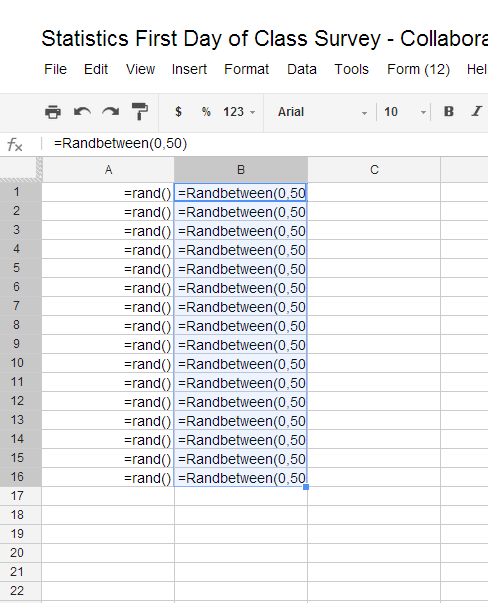Apply percent format with % icon
Viewport: 488px width, 603px height.
(x=206, y=112)
